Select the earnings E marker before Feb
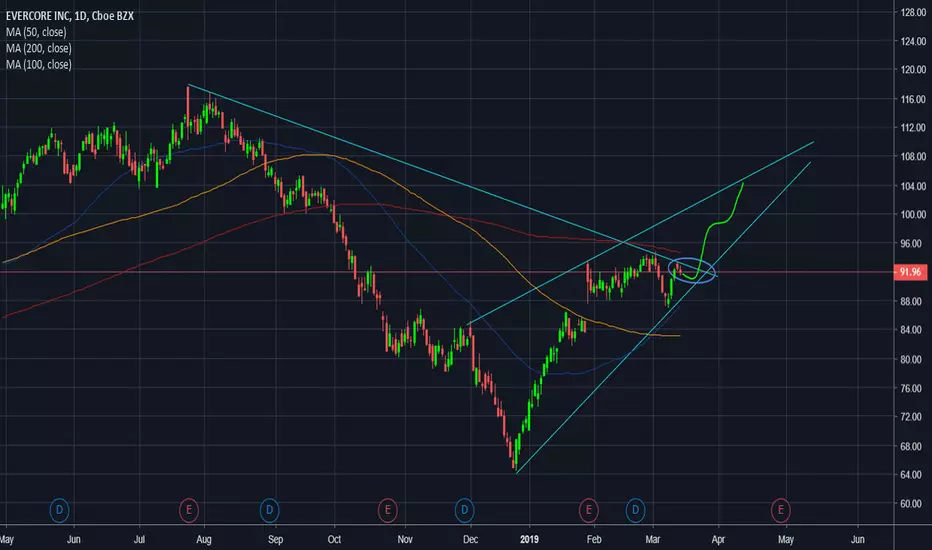The width and height of the screenshot is (932, 550). 588,510
